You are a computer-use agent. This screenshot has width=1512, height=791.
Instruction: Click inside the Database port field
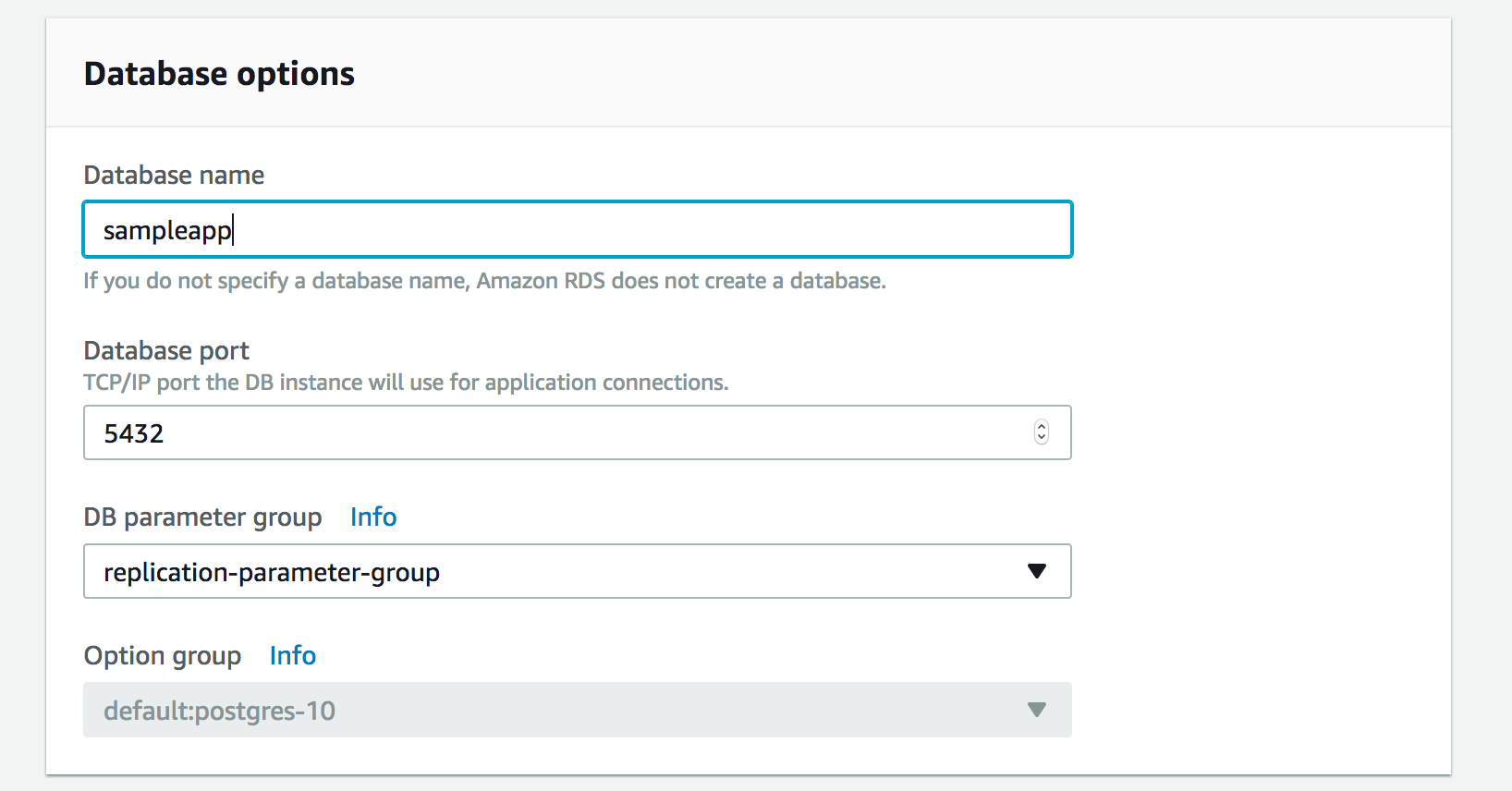pyautogui.click(x=555, y=432)
